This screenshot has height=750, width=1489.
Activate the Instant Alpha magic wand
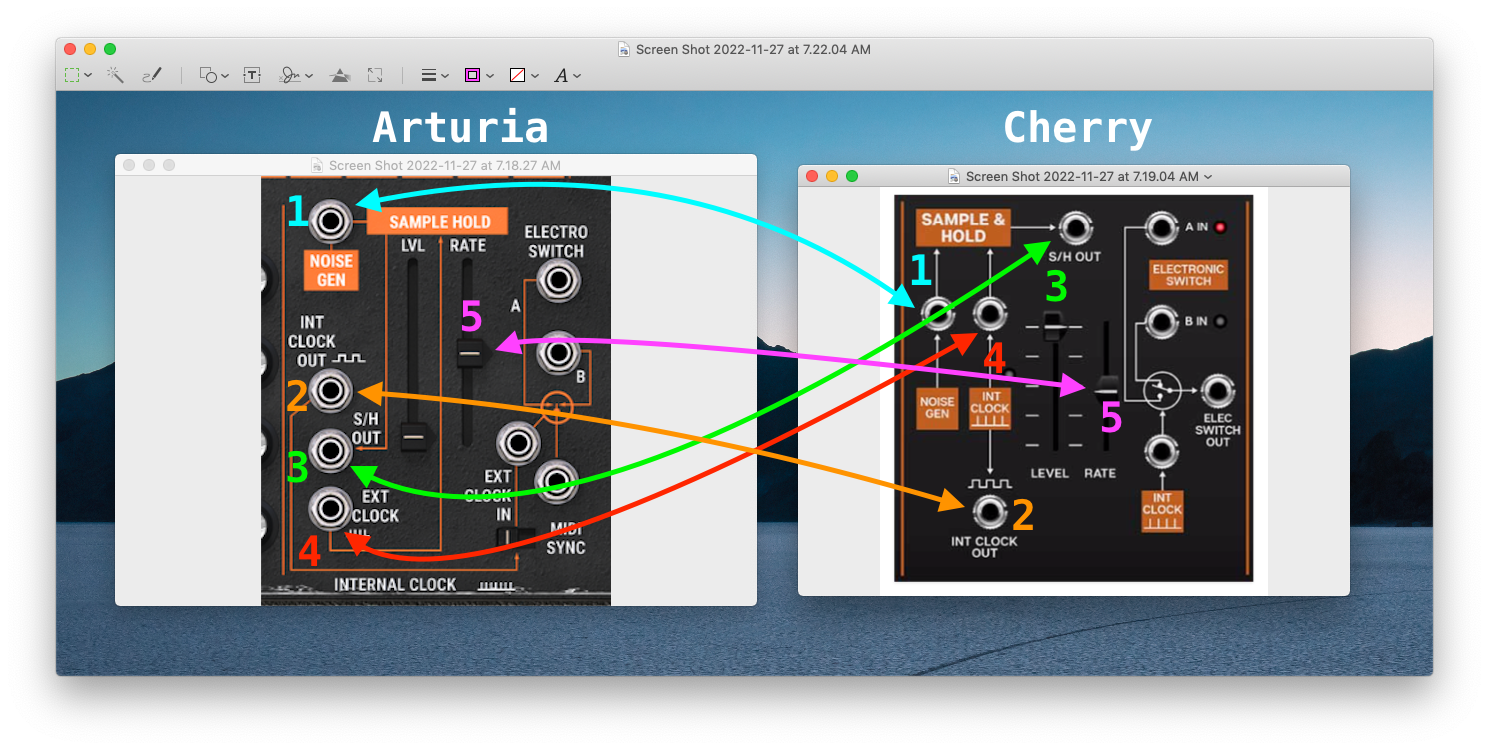pyautogui.click(x=115, y=75)
